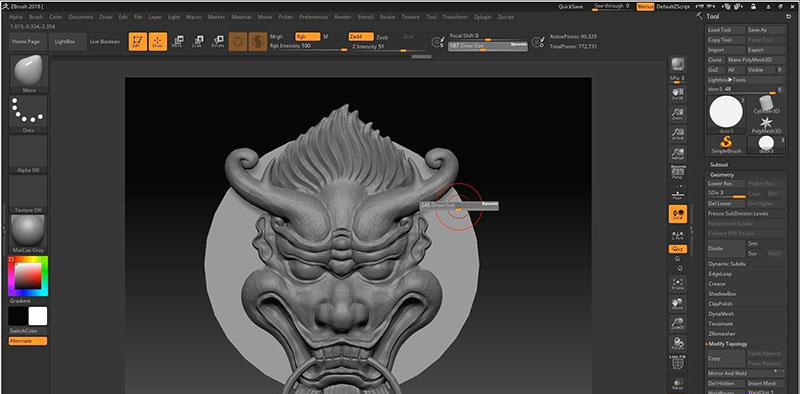Click the Tool palette hammer icon
Viewport: 800px width, 394px height.
pyautogui.click(x=699, y=16)
